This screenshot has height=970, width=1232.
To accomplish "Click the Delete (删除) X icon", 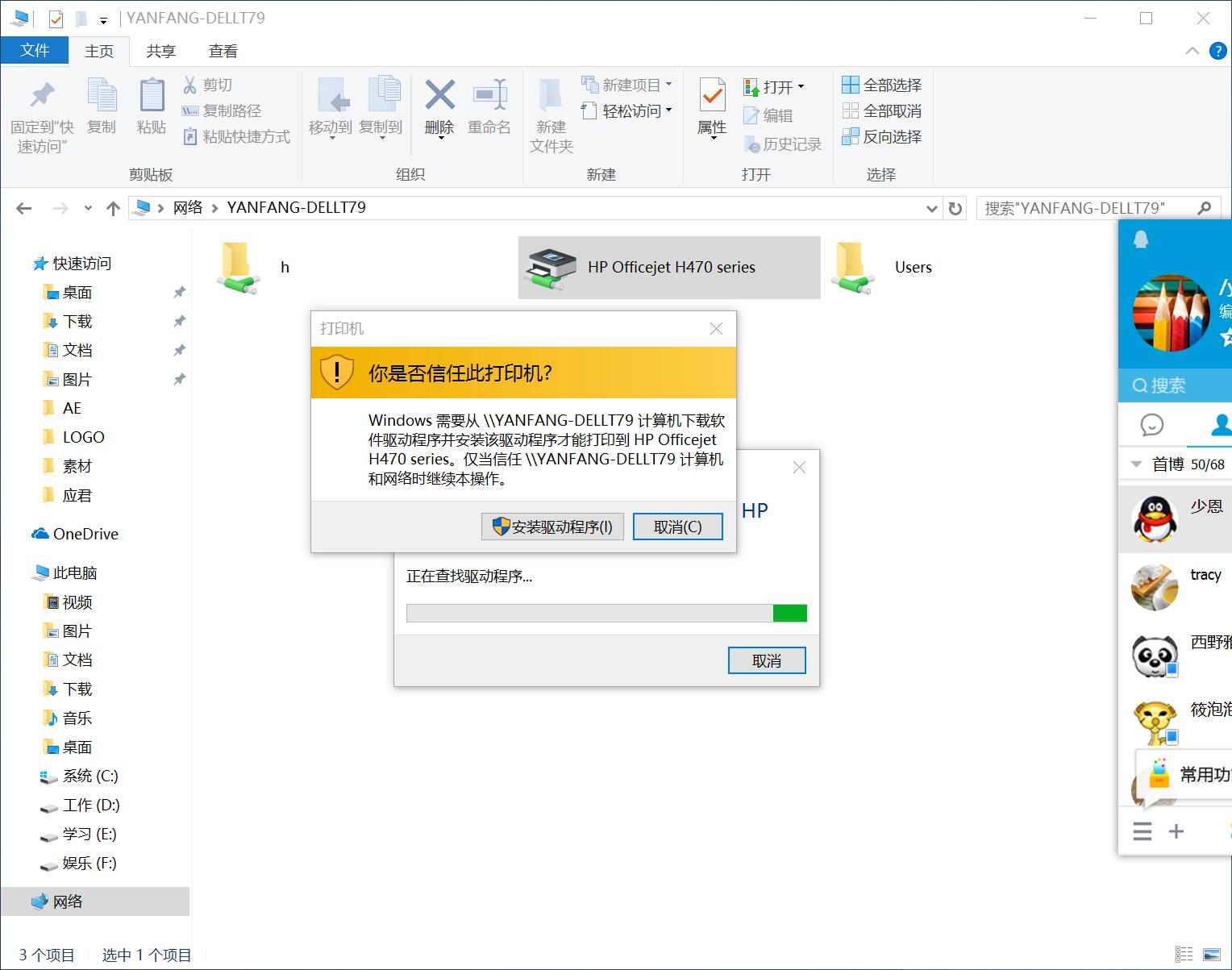I will (x=440, y=95).
